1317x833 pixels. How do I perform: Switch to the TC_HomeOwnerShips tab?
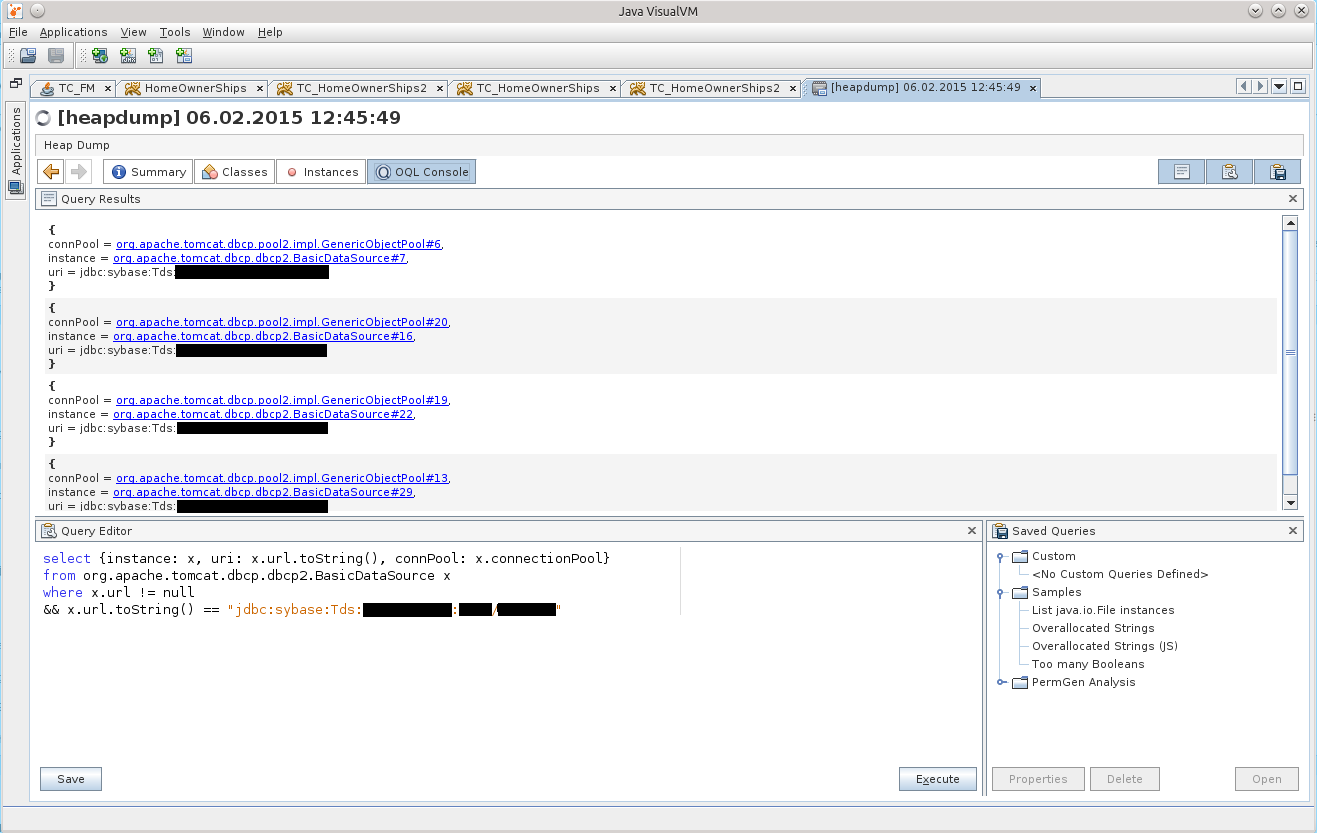(535, 88)
